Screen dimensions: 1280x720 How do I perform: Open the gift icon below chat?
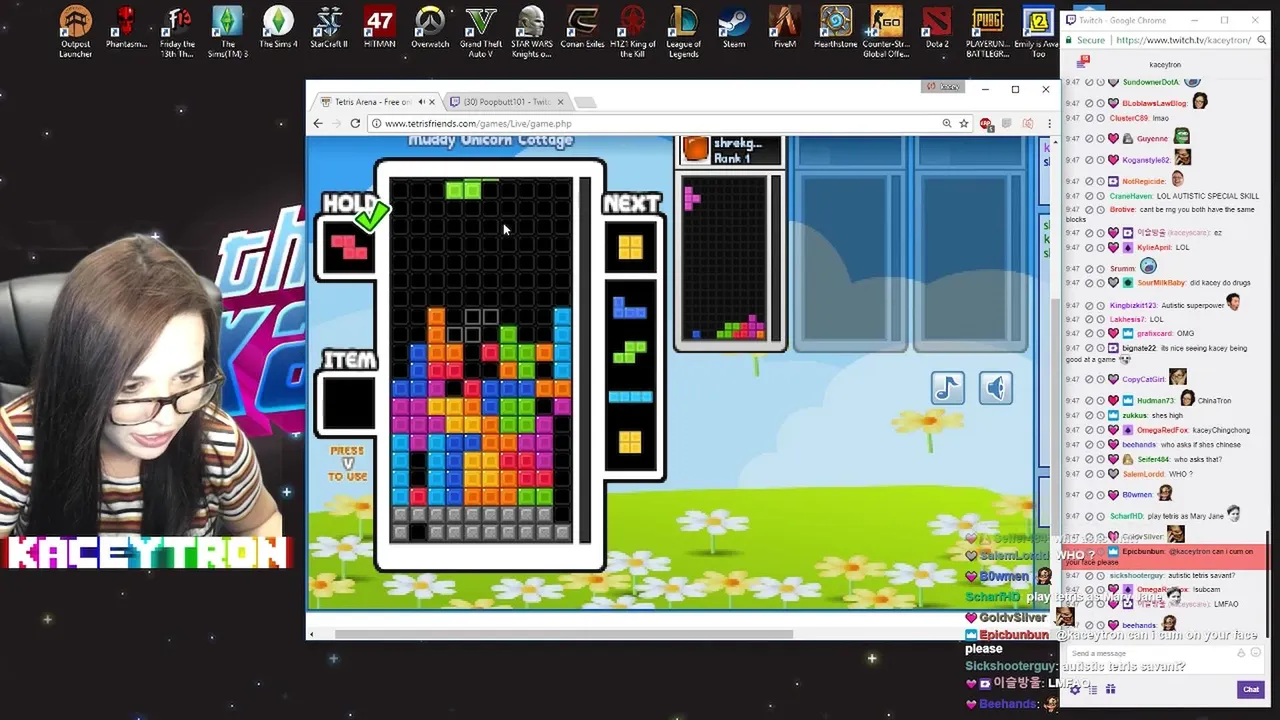1110,689
